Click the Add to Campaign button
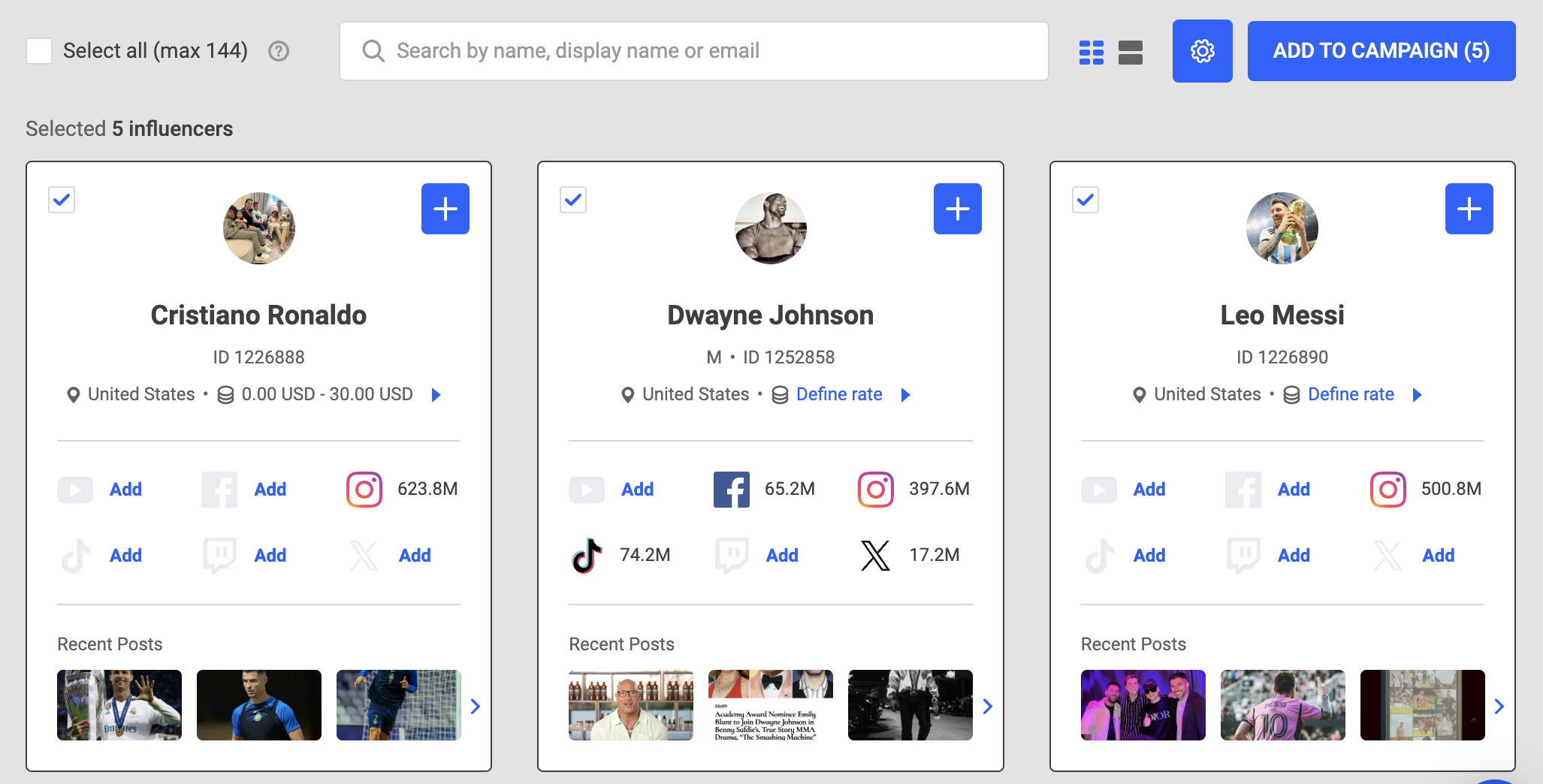This screenshot has width=1543, height=784. pyautogui.click(x=1381, y=51)
